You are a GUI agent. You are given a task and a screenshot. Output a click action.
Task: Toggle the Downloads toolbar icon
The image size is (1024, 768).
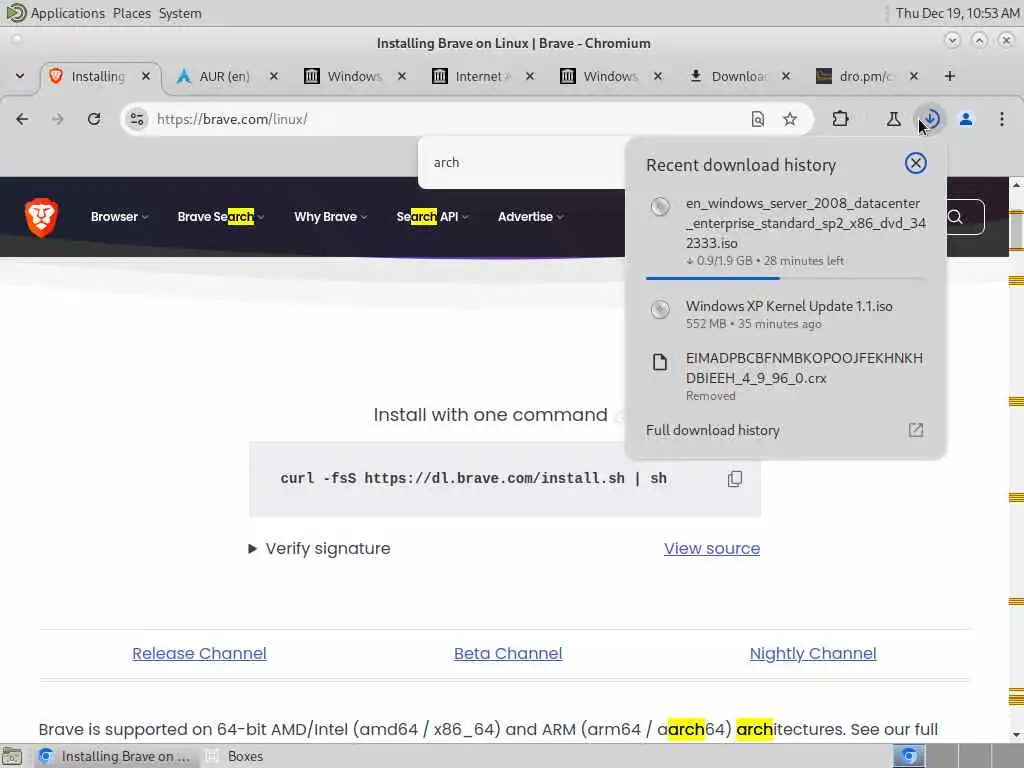931,119
